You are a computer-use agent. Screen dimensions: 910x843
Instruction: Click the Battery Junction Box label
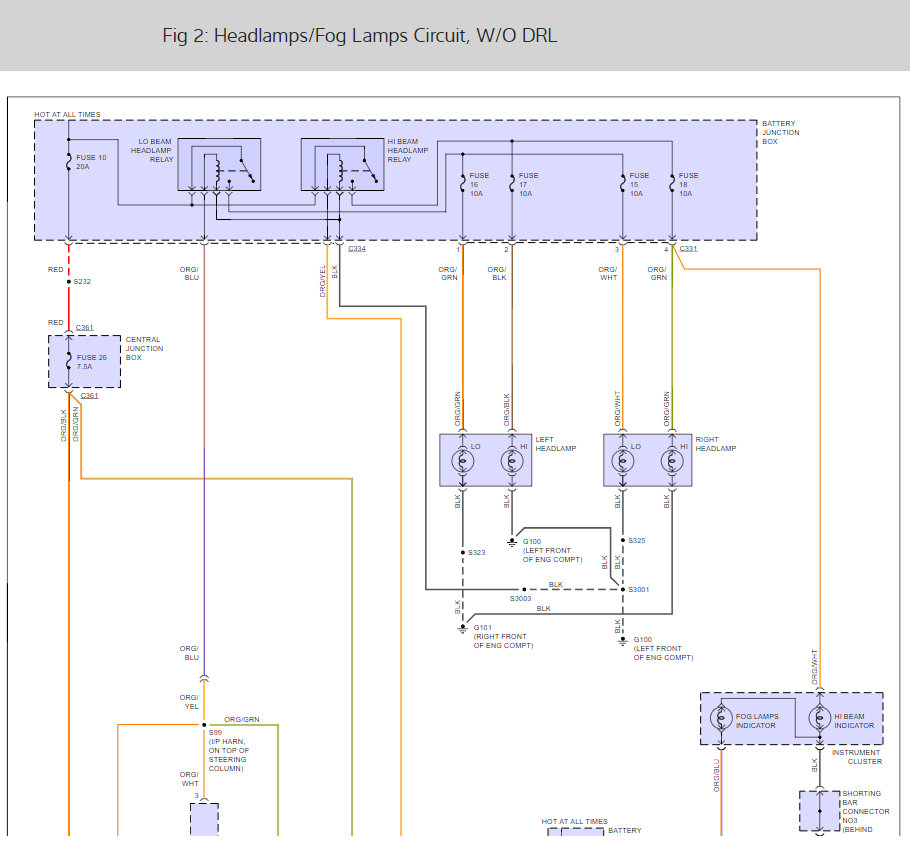pyautogui.click(x=781, y=132)
